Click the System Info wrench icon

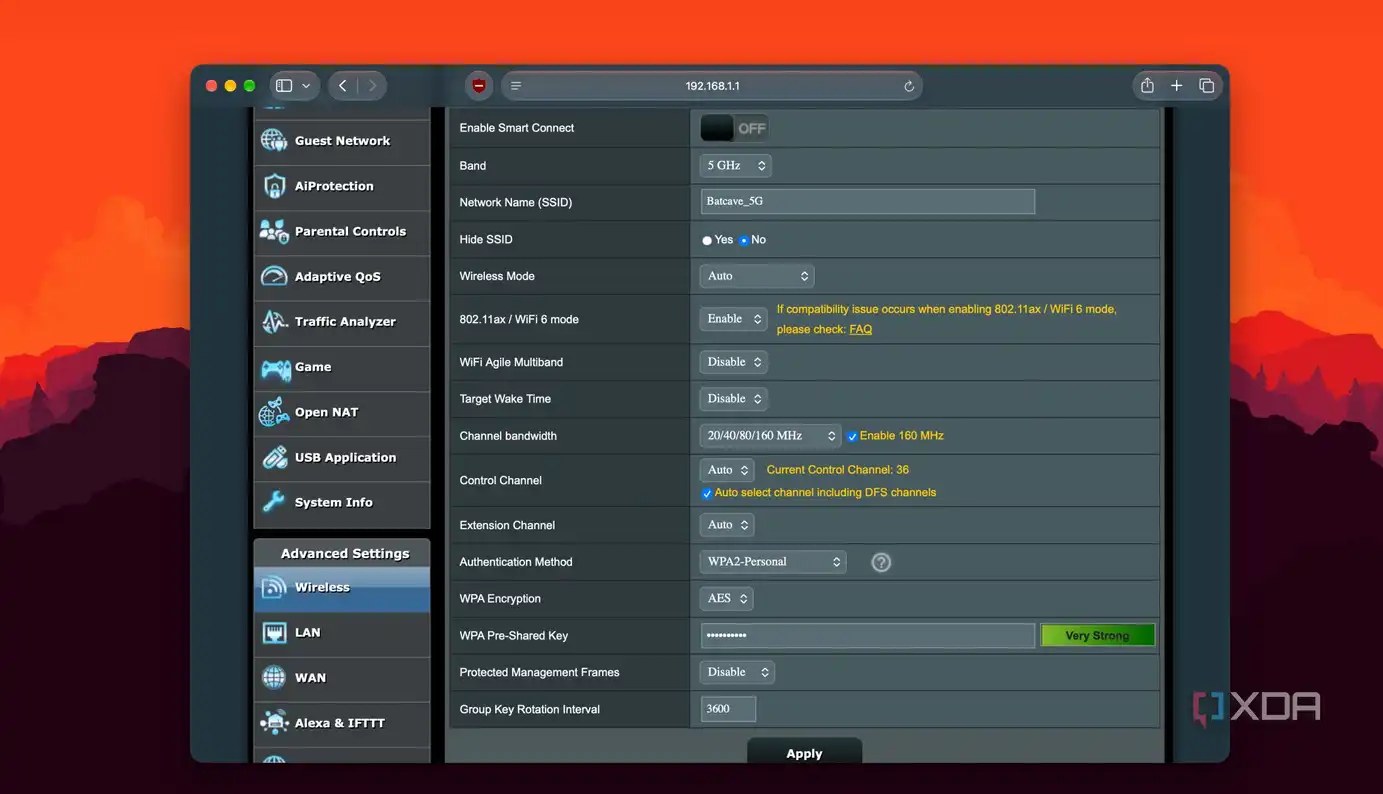click(x=274, y=502)
